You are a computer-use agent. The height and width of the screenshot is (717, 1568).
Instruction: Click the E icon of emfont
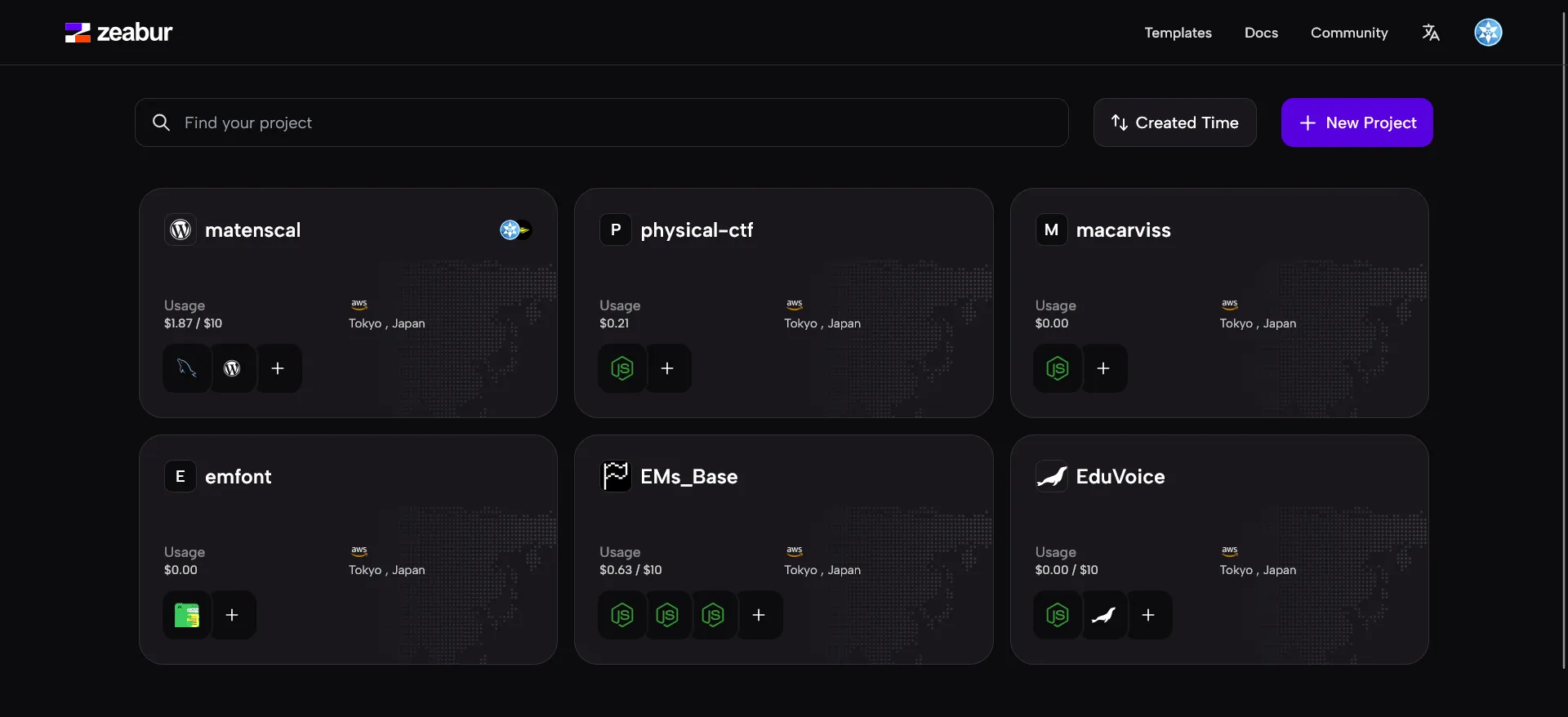(180, 477)
